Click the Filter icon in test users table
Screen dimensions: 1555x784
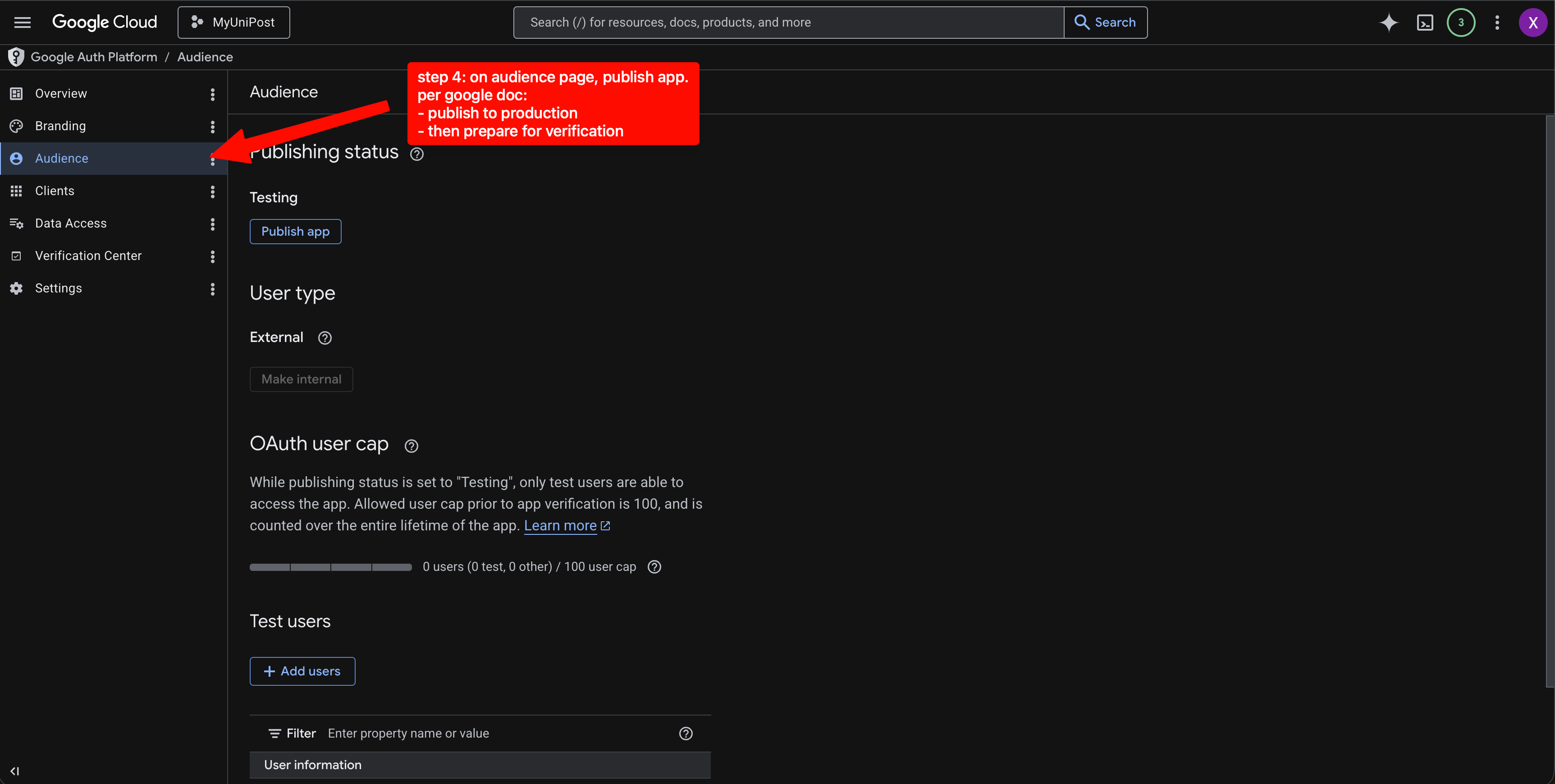[274, 733]
